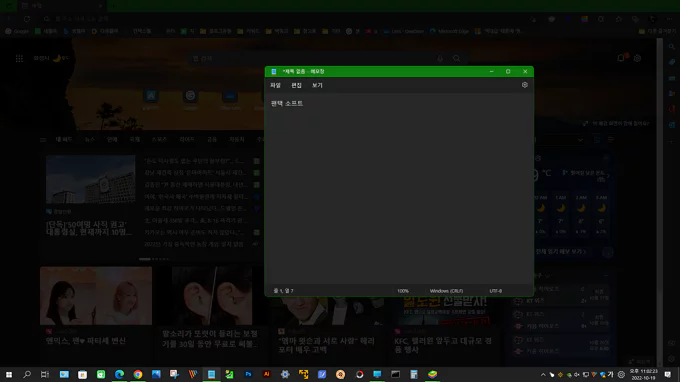Select the 뉴스 tab in Edge feed
680x382 pixels.
[90, 139]
